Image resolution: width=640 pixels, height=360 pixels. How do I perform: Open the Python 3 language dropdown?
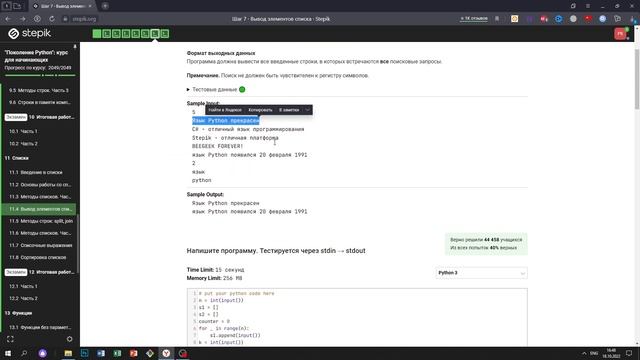tap(481, 273)
